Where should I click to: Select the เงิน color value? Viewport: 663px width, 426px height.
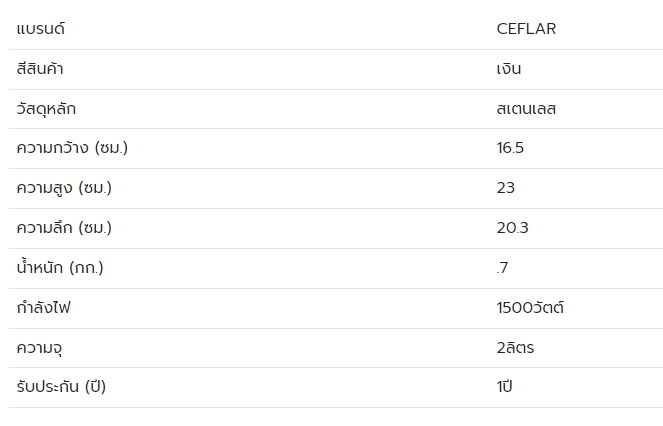tap(509, 69)
